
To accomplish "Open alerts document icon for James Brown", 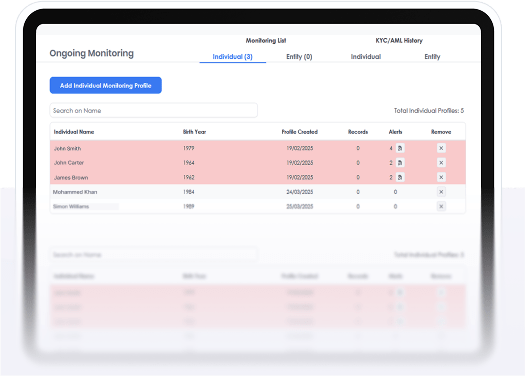I will 400,177.
